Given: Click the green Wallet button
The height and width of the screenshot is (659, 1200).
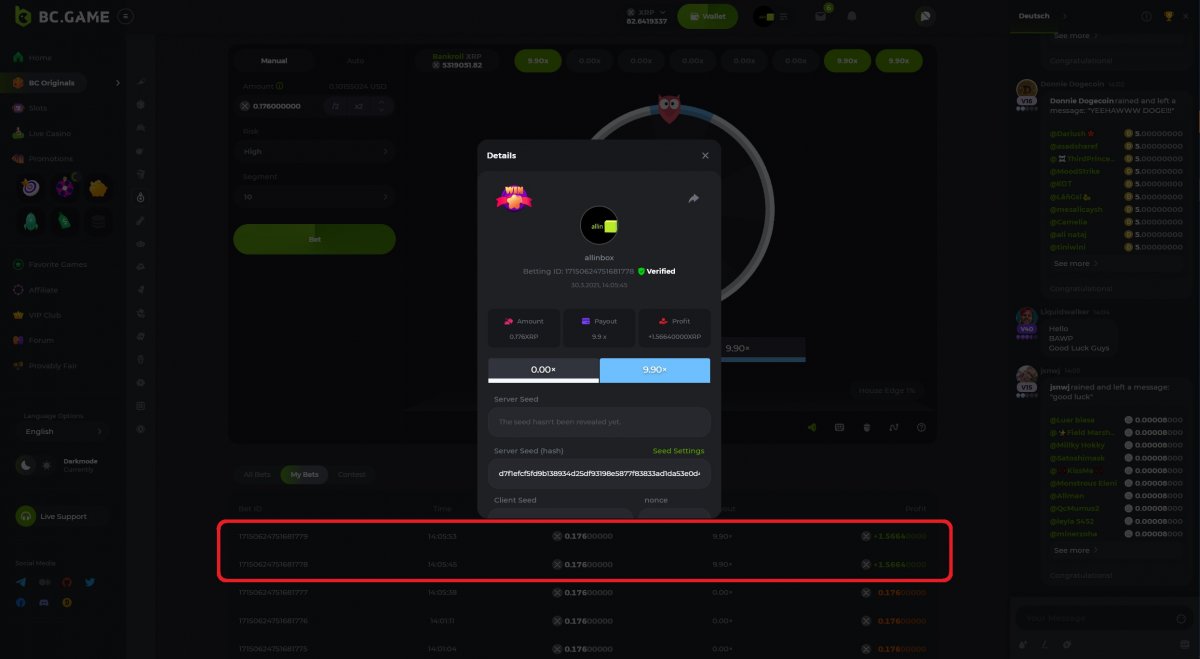Looking at the screenshot, I should pos(707,16).
